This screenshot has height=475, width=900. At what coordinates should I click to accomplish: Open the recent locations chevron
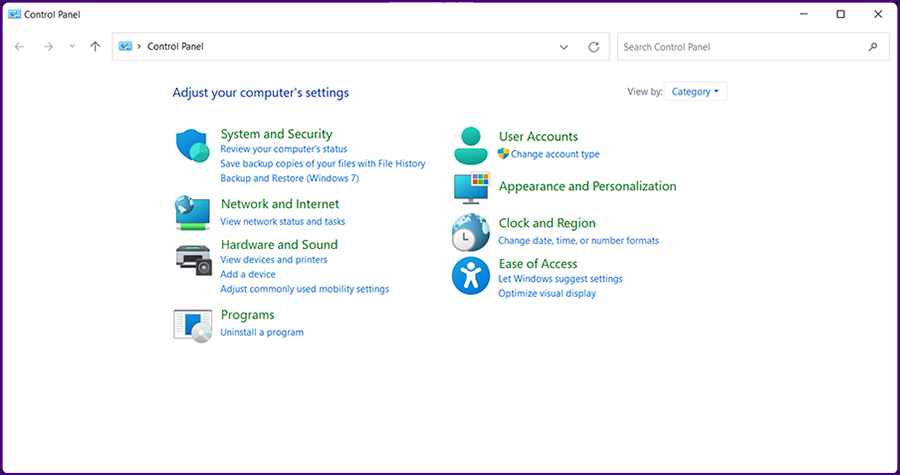(x=72, y=47)
